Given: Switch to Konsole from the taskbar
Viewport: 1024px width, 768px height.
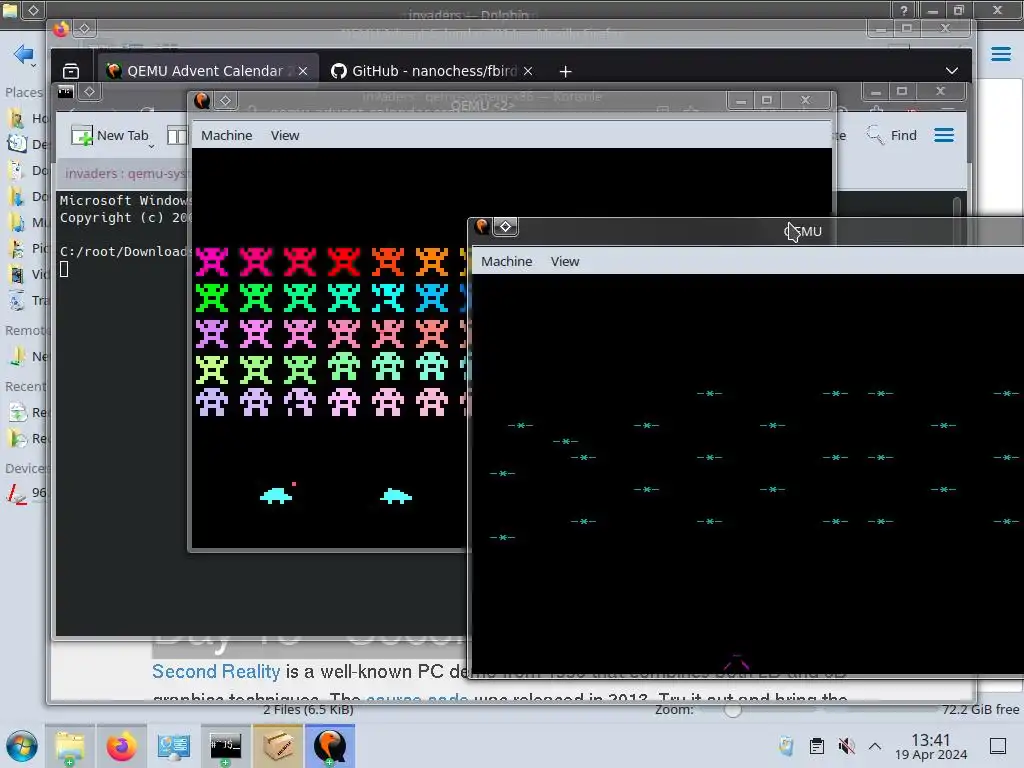Looking at the screenshot, I should point(225,746).
